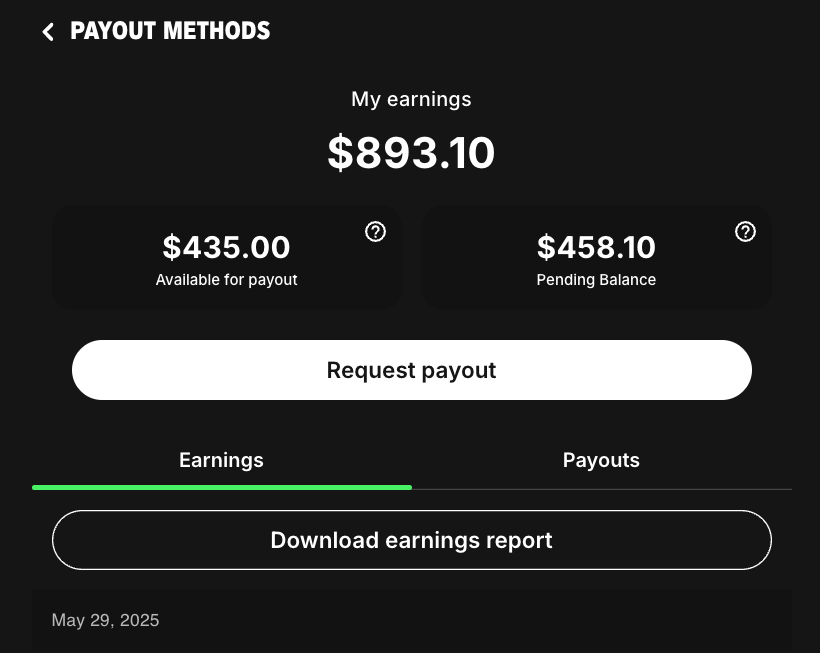
Task: Switch to the Payouts tab
Action: click(x=601, y=460)
